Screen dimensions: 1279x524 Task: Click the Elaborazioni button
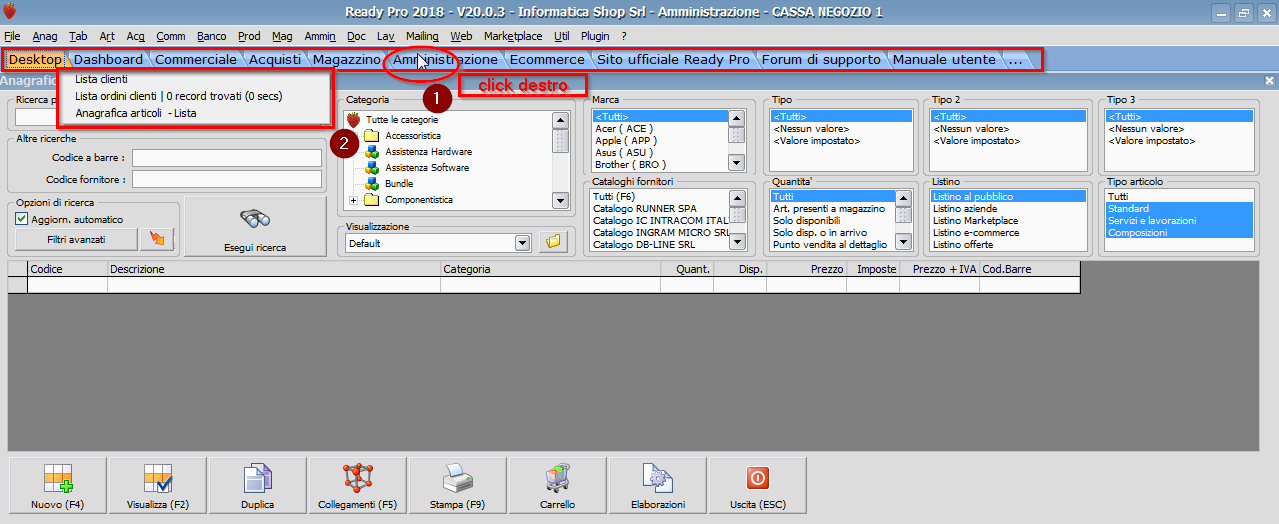657,485
